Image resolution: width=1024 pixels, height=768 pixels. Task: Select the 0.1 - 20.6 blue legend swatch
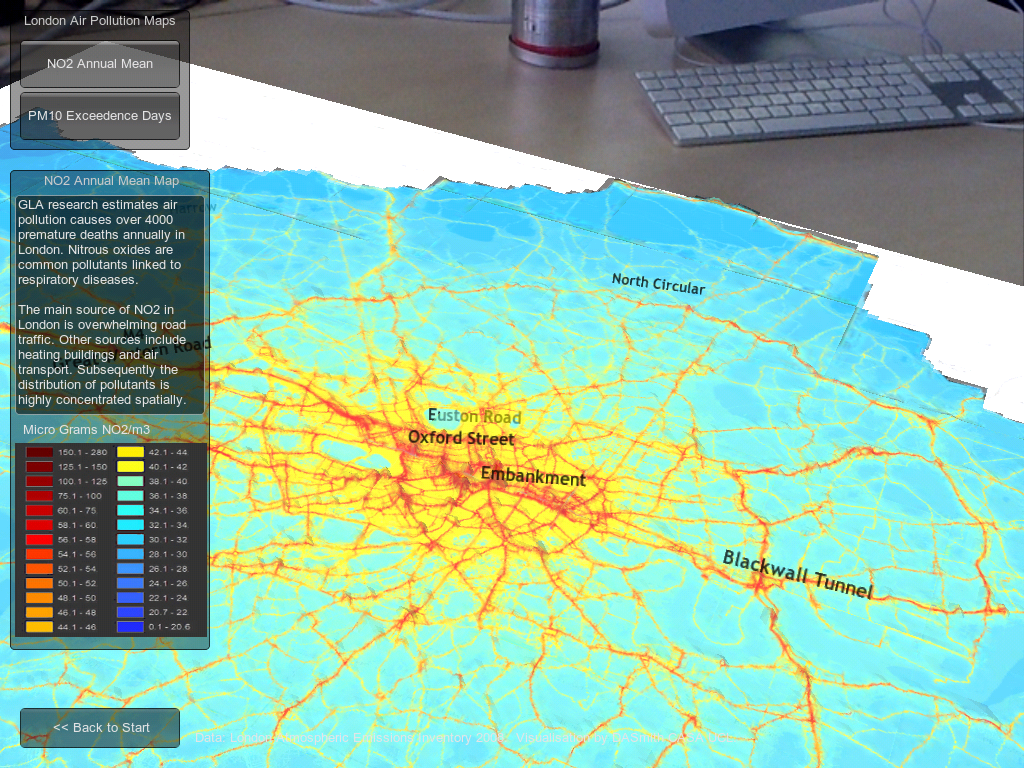click(x=131, y=627)
